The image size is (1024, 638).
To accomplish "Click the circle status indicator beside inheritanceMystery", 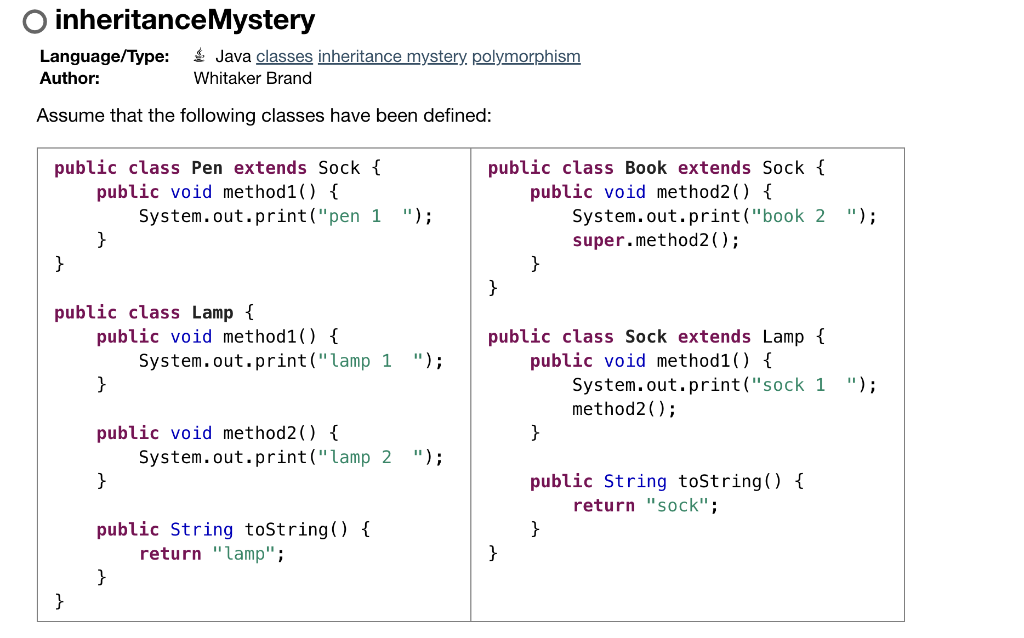I will pyautogui.click(x=35, y=20).
